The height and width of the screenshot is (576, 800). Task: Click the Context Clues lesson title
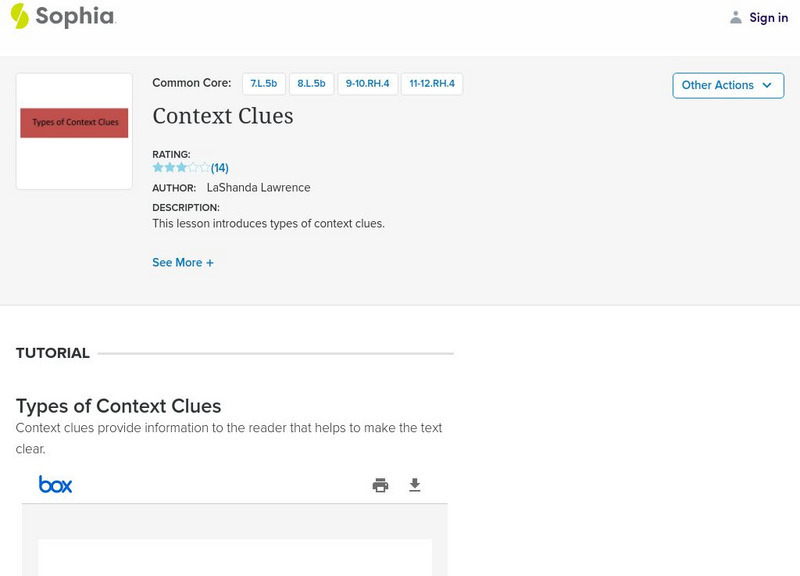pyautogui.click(x=223, y=116)
